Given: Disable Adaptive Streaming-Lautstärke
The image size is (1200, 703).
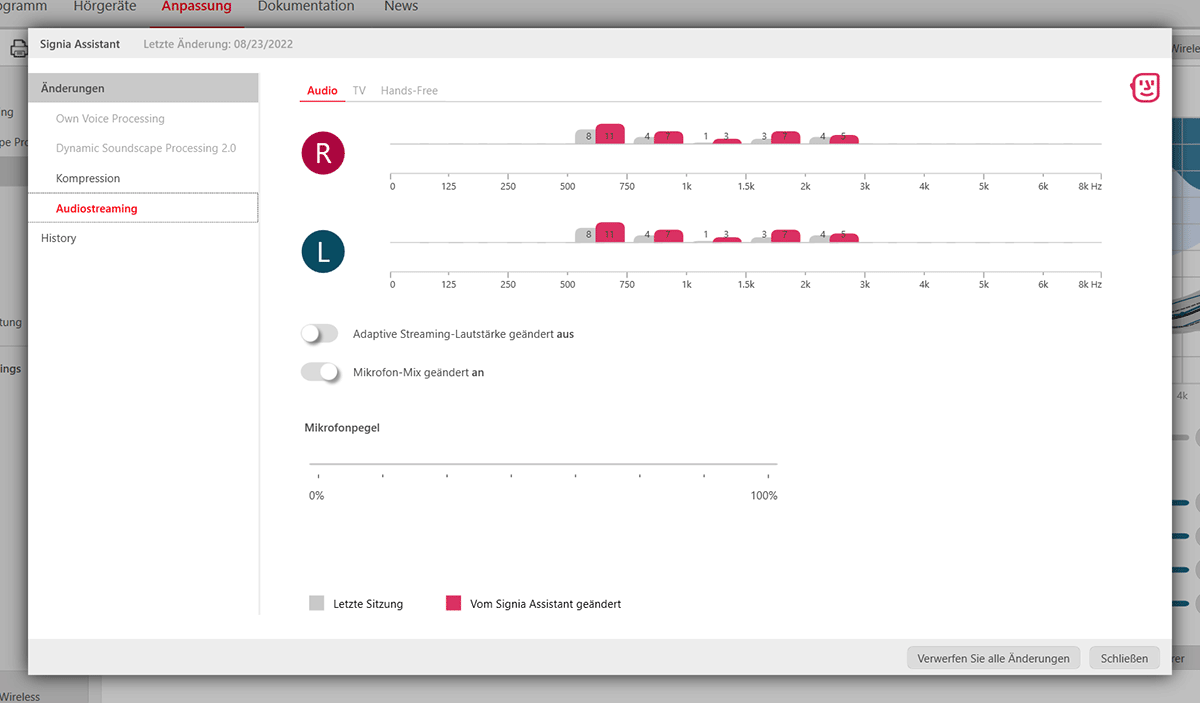Looking at the screenshot, I should click(x=319, y=333).
